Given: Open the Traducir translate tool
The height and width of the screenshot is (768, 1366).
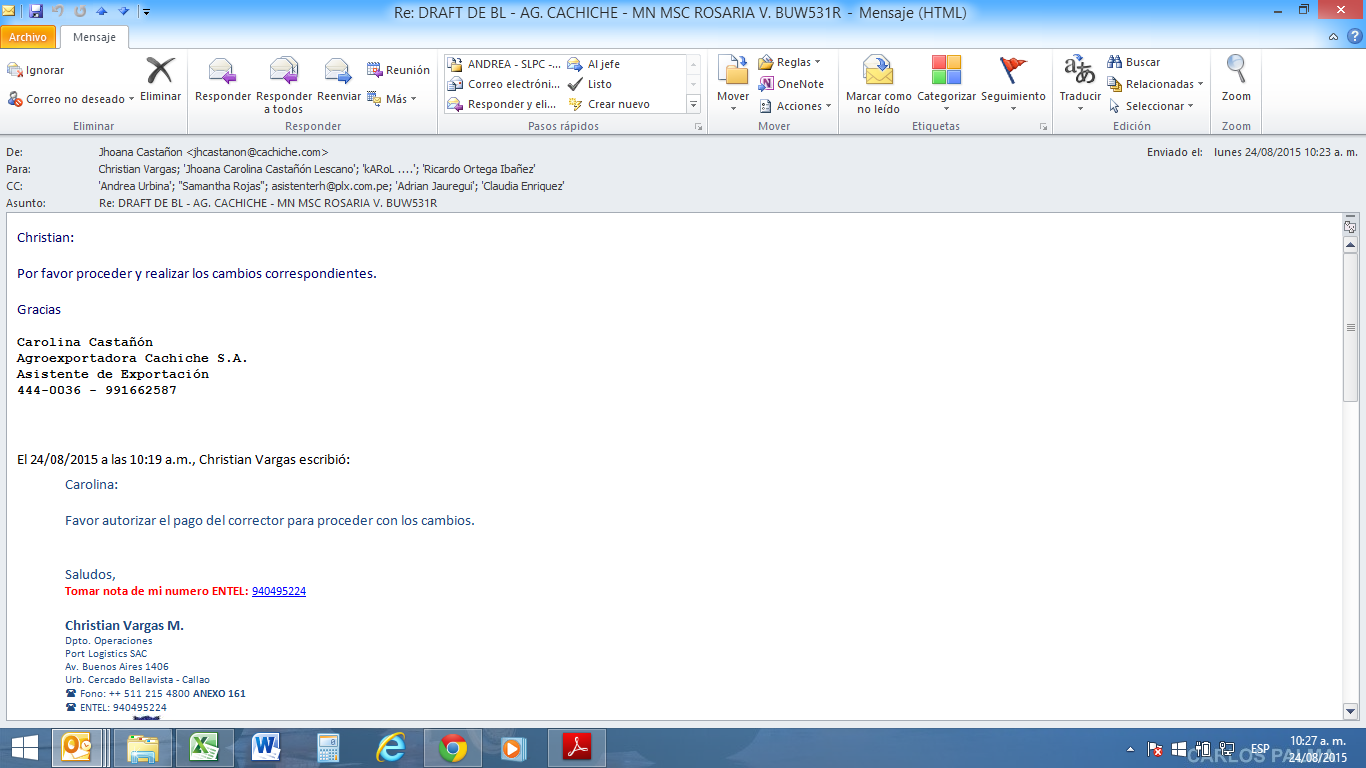Looking at the screenshot, I should click(1079, 78).
